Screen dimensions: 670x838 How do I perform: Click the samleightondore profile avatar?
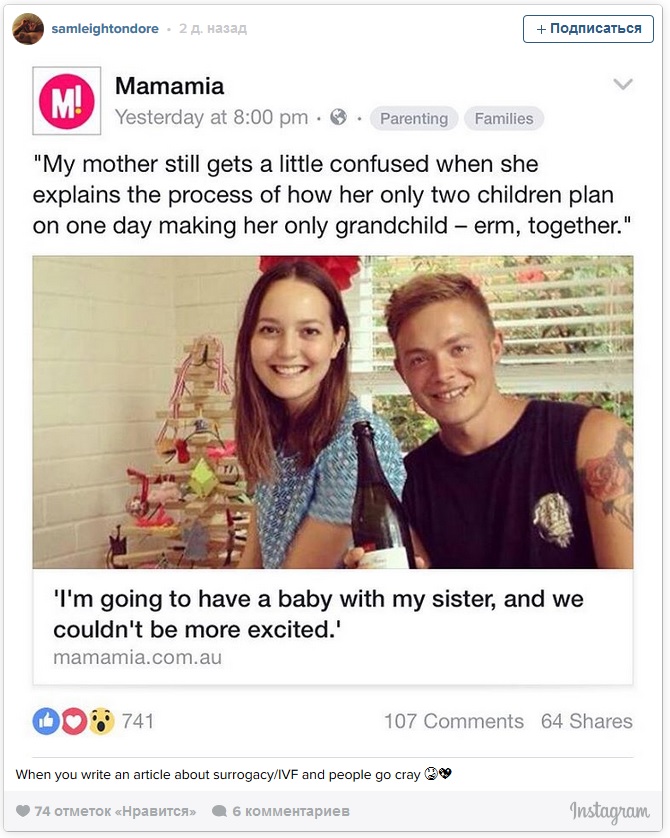click(x=27, y=29)
